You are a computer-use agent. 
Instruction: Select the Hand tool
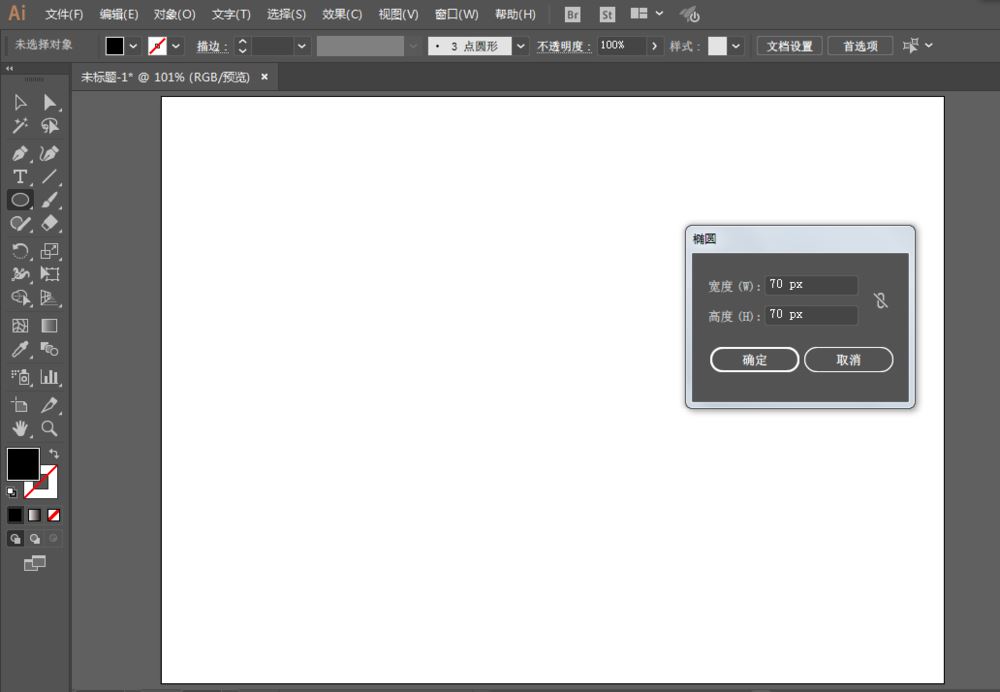click(18, 429)
